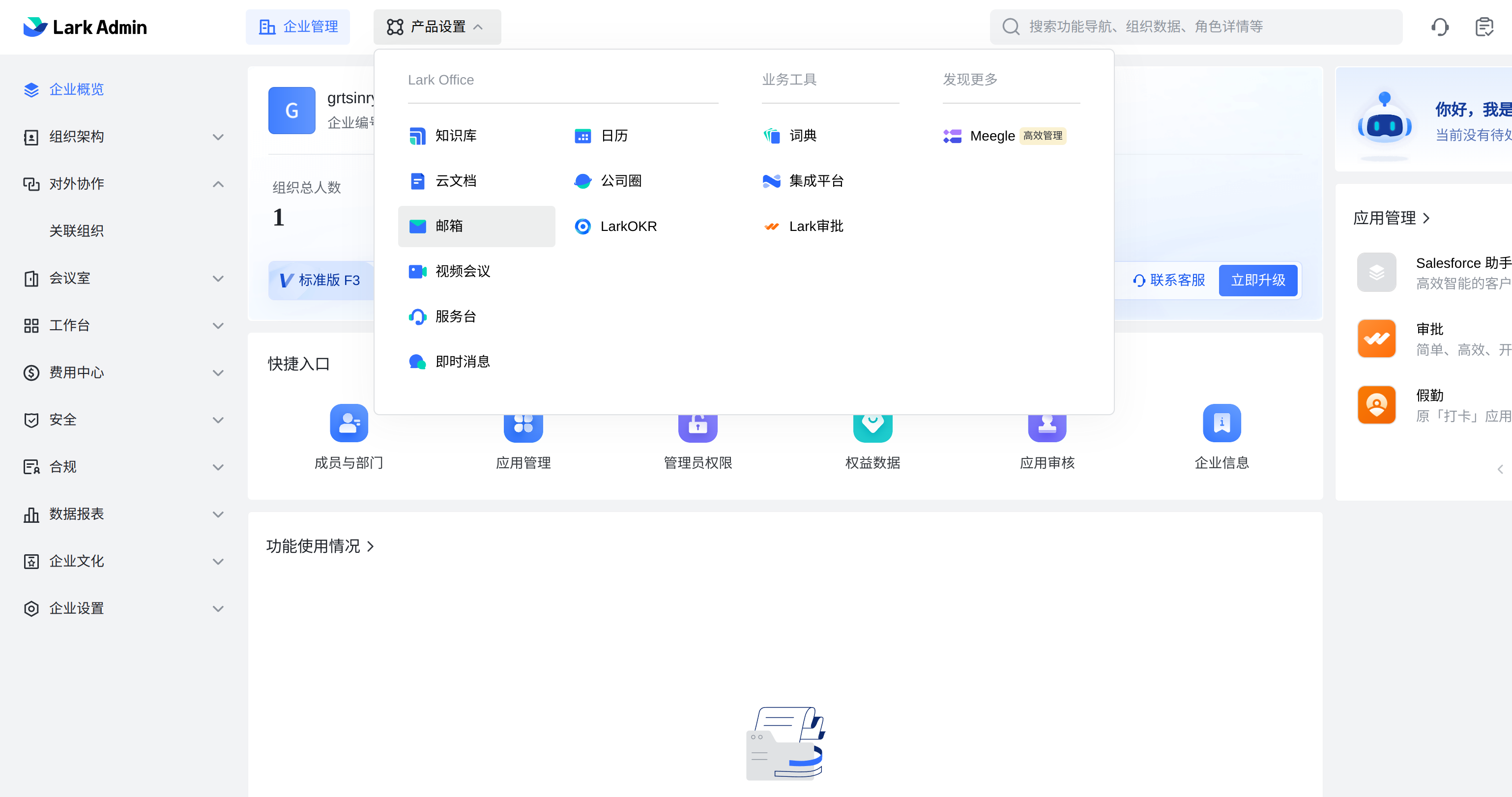Expand the 数据报表 sidebar section
This screenshot has width=1512, height=797.
[x=218, y=514]
